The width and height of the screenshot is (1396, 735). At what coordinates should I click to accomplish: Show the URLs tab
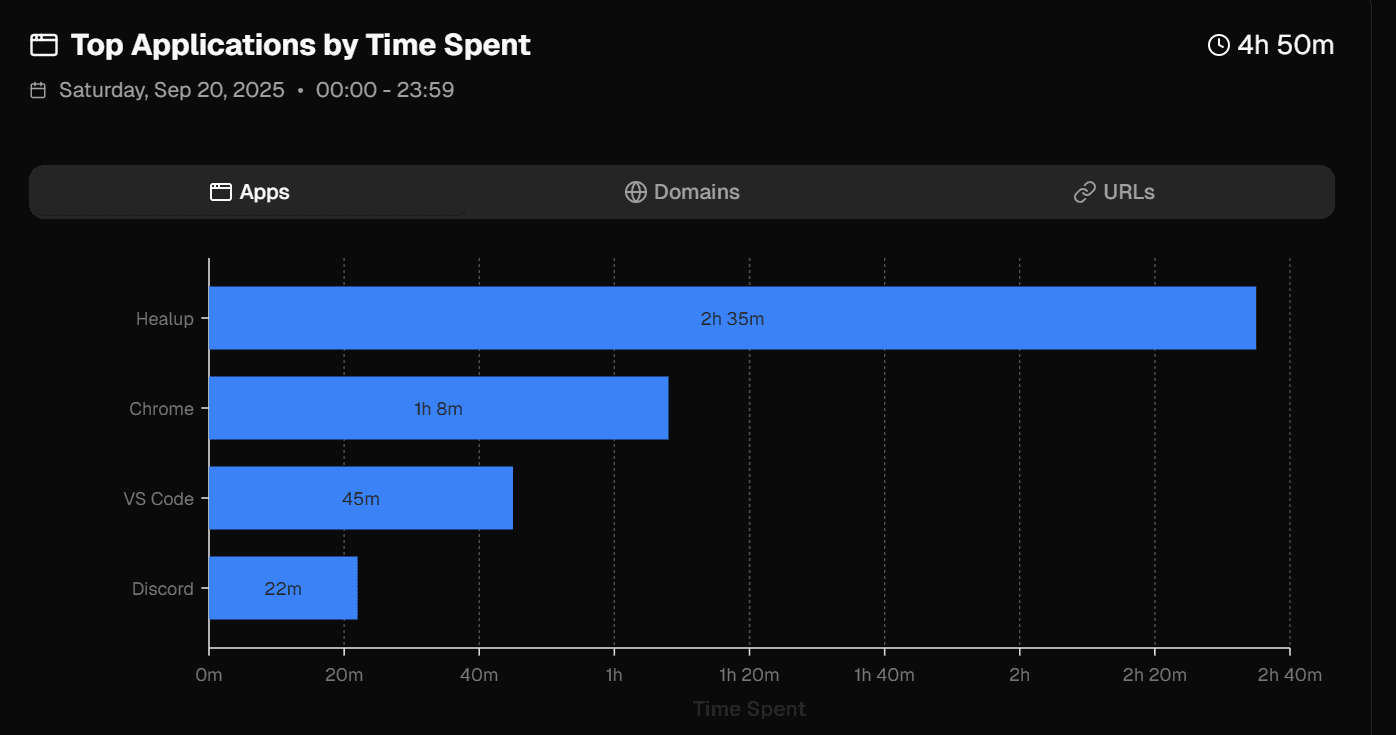[x=1114, y=192]
